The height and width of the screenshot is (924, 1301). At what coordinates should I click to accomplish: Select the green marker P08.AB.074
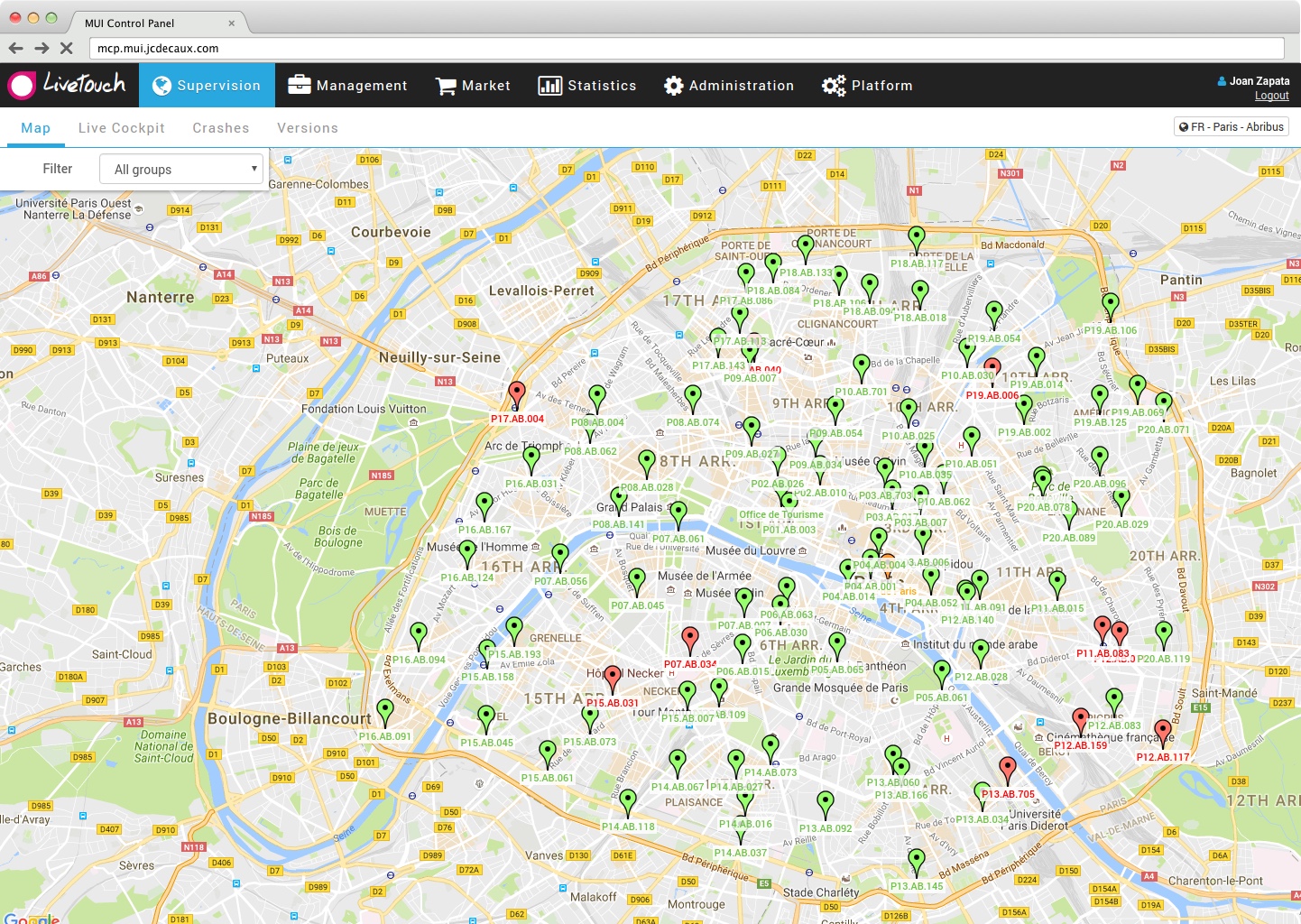(x=693, y=399)
